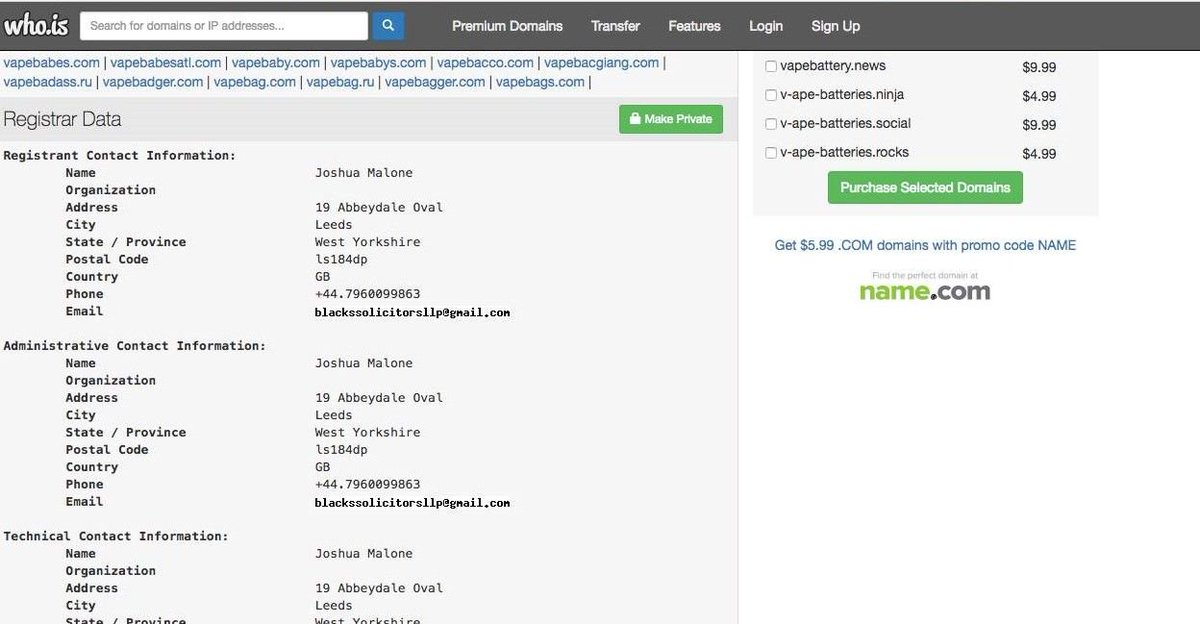Click the Login link in navbar
The width and height of the screenshot is (1200, 624).
(x=766, y=26)
